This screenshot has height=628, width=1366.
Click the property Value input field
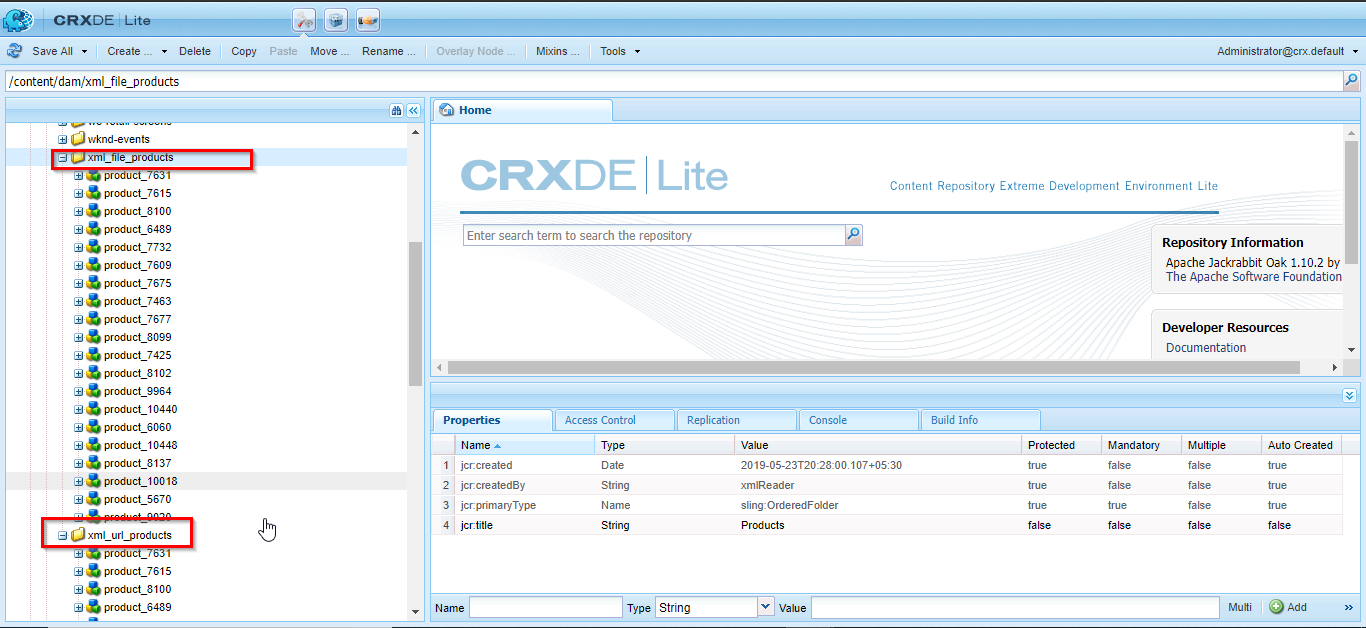[x=1016, y=607]
